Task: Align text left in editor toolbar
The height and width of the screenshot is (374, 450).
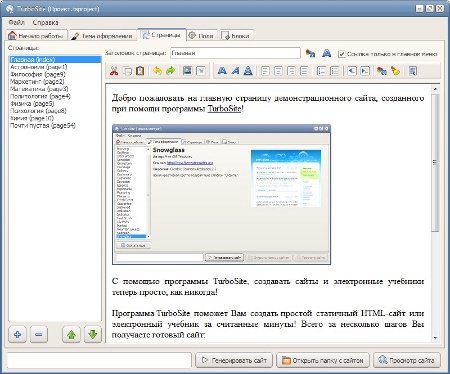Action: click(265, 71)
